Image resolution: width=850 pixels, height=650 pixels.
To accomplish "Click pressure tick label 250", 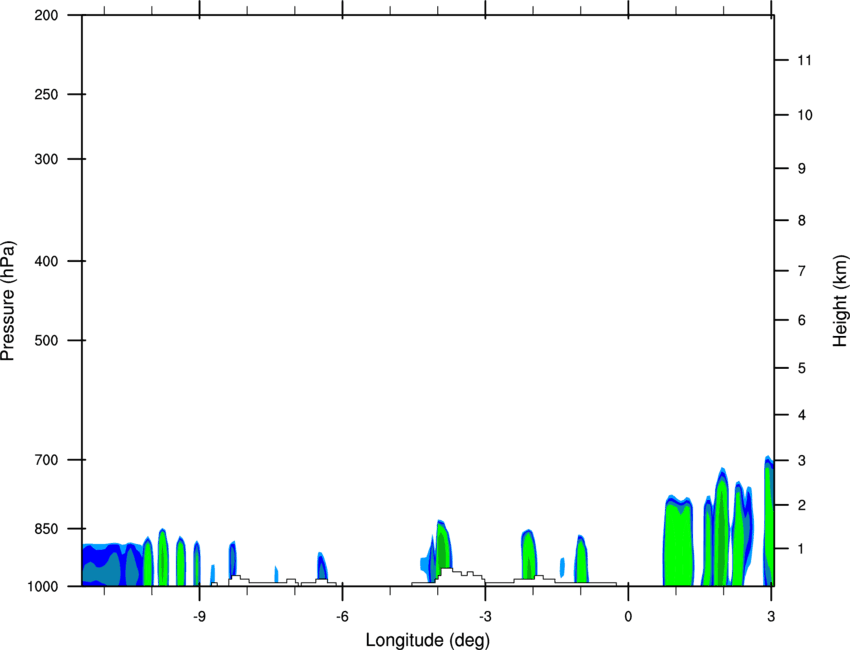I will pyautogui.click(x=46, y=94).
